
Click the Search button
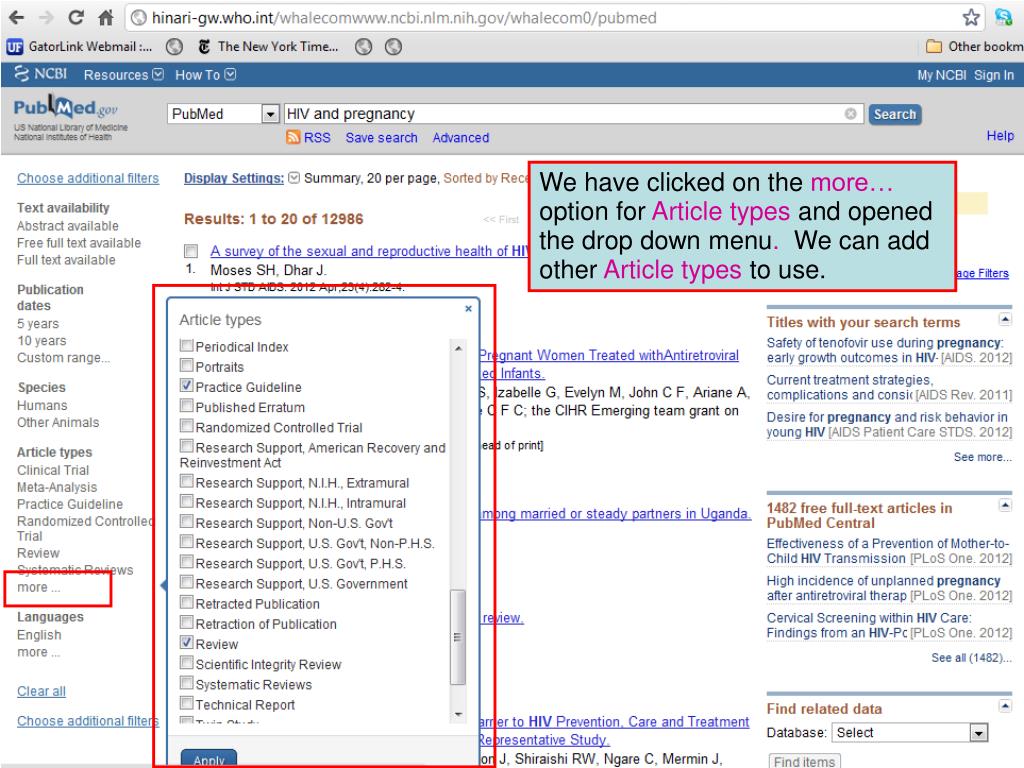click(895, 114)
